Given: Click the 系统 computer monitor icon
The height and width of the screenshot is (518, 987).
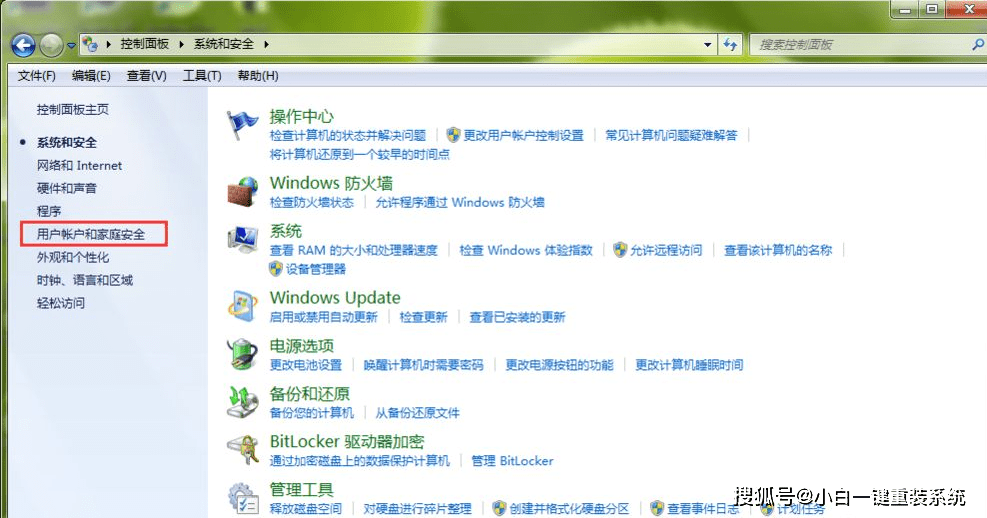Looking at the screenshot, I should point(243,240).
